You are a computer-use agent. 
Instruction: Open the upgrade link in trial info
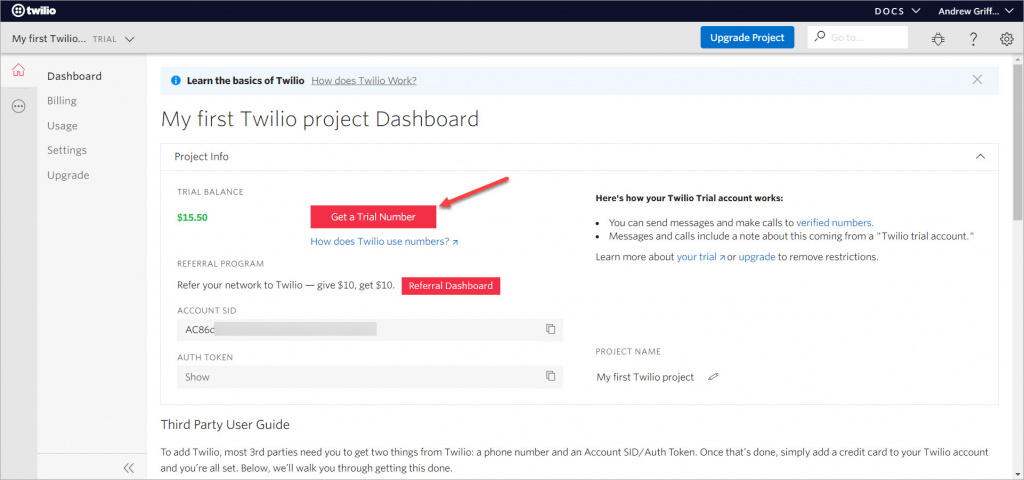pos(757,257)
